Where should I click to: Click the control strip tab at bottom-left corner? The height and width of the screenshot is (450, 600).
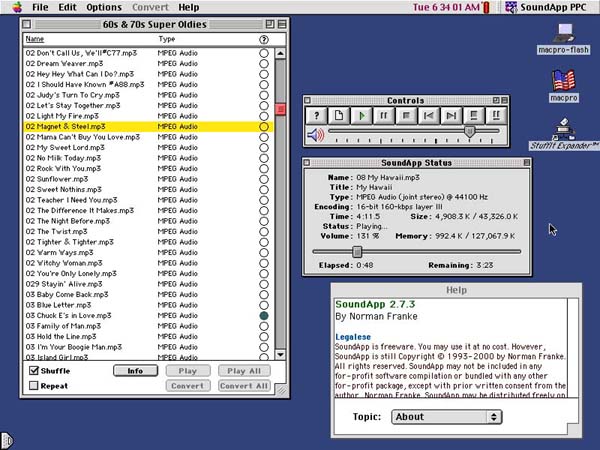(7, 440)
